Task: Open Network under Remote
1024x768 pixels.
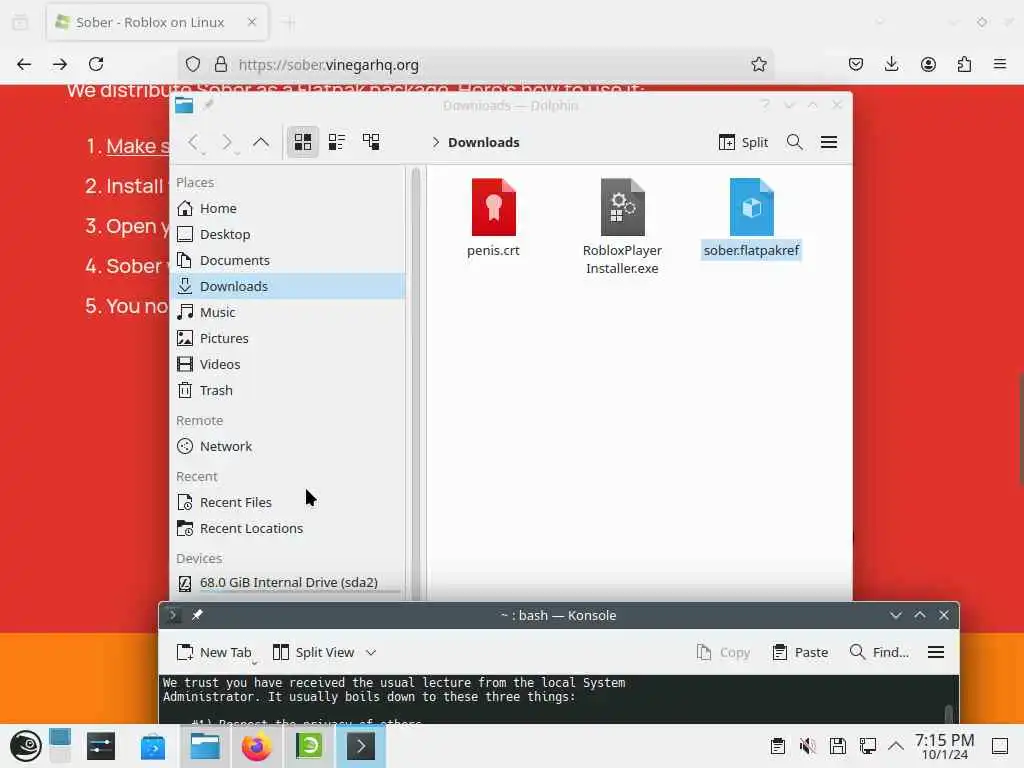Action: [288, 447]
